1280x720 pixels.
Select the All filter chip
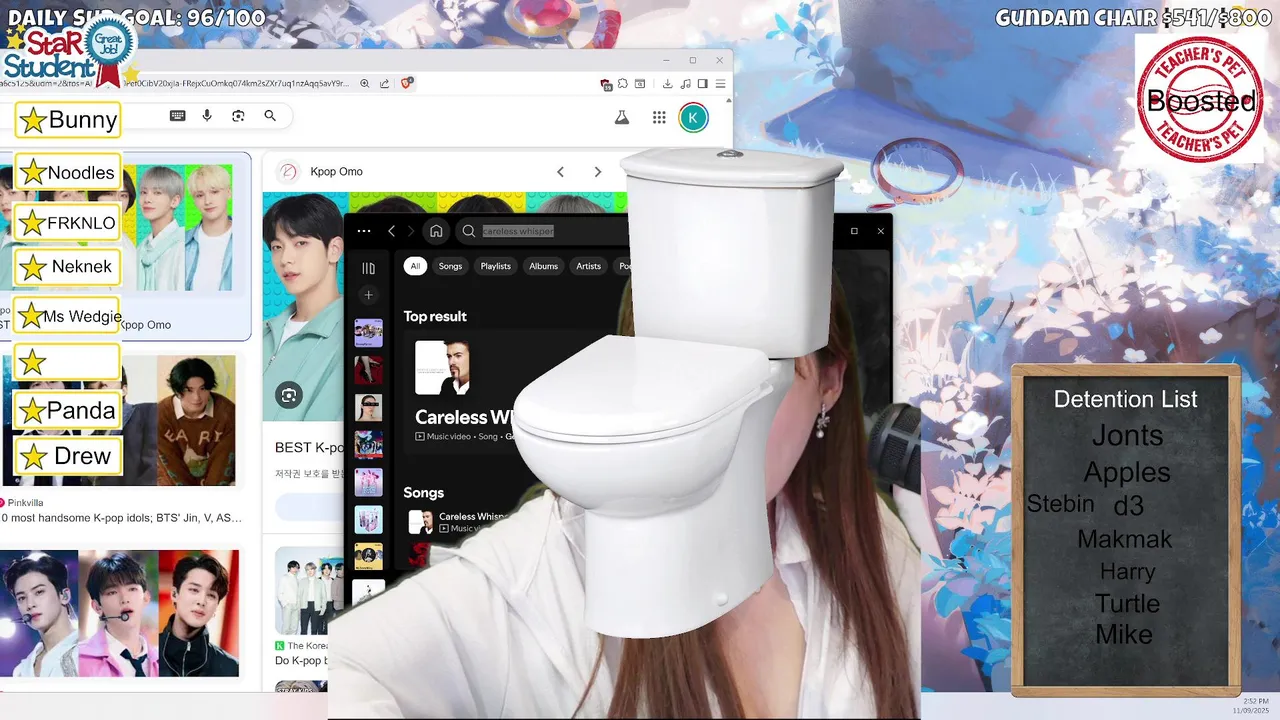(x=415, y=266)
